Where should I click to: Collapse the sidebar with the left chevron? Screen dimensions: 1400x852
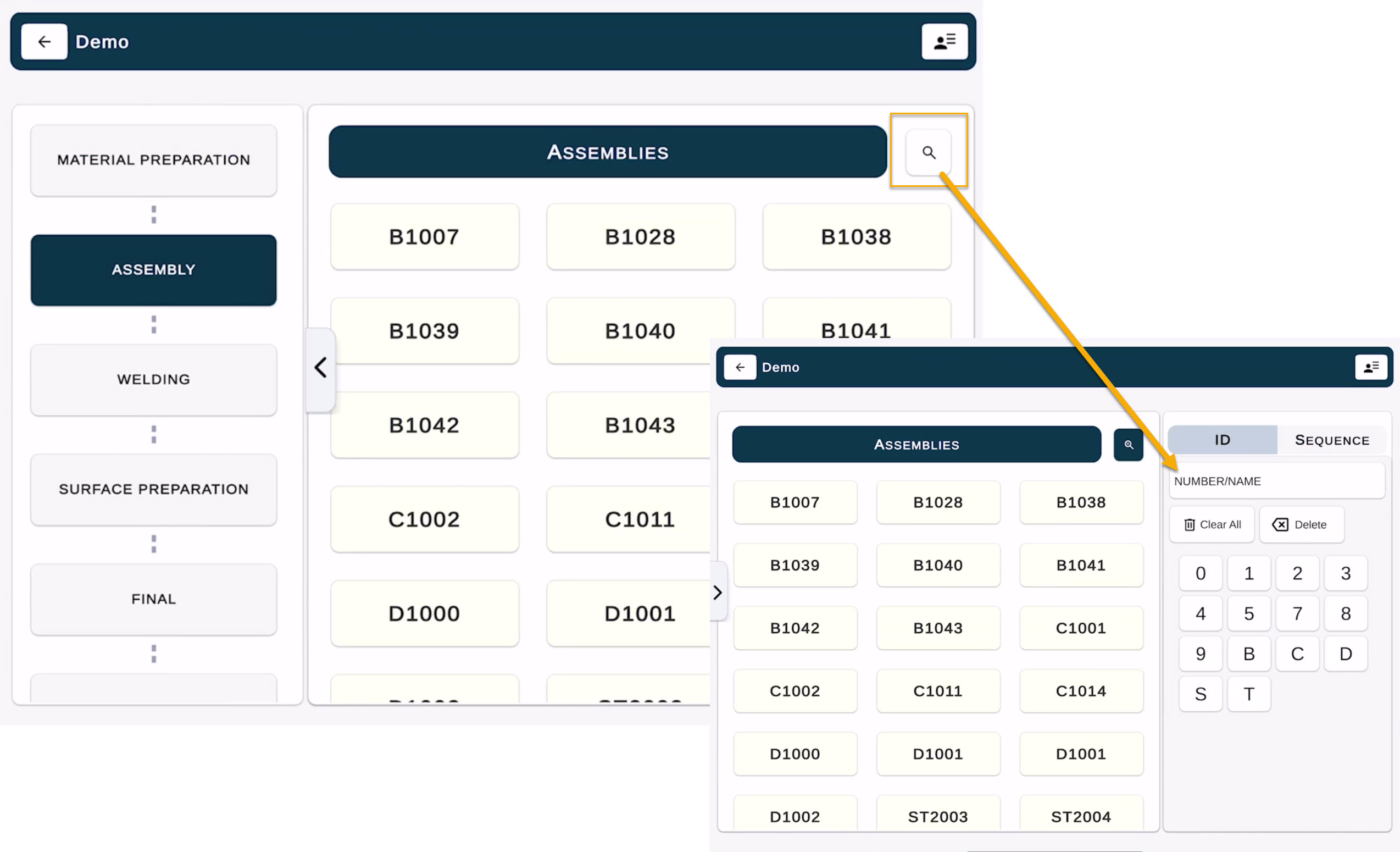pyautogui.click(x=320, y=368)
